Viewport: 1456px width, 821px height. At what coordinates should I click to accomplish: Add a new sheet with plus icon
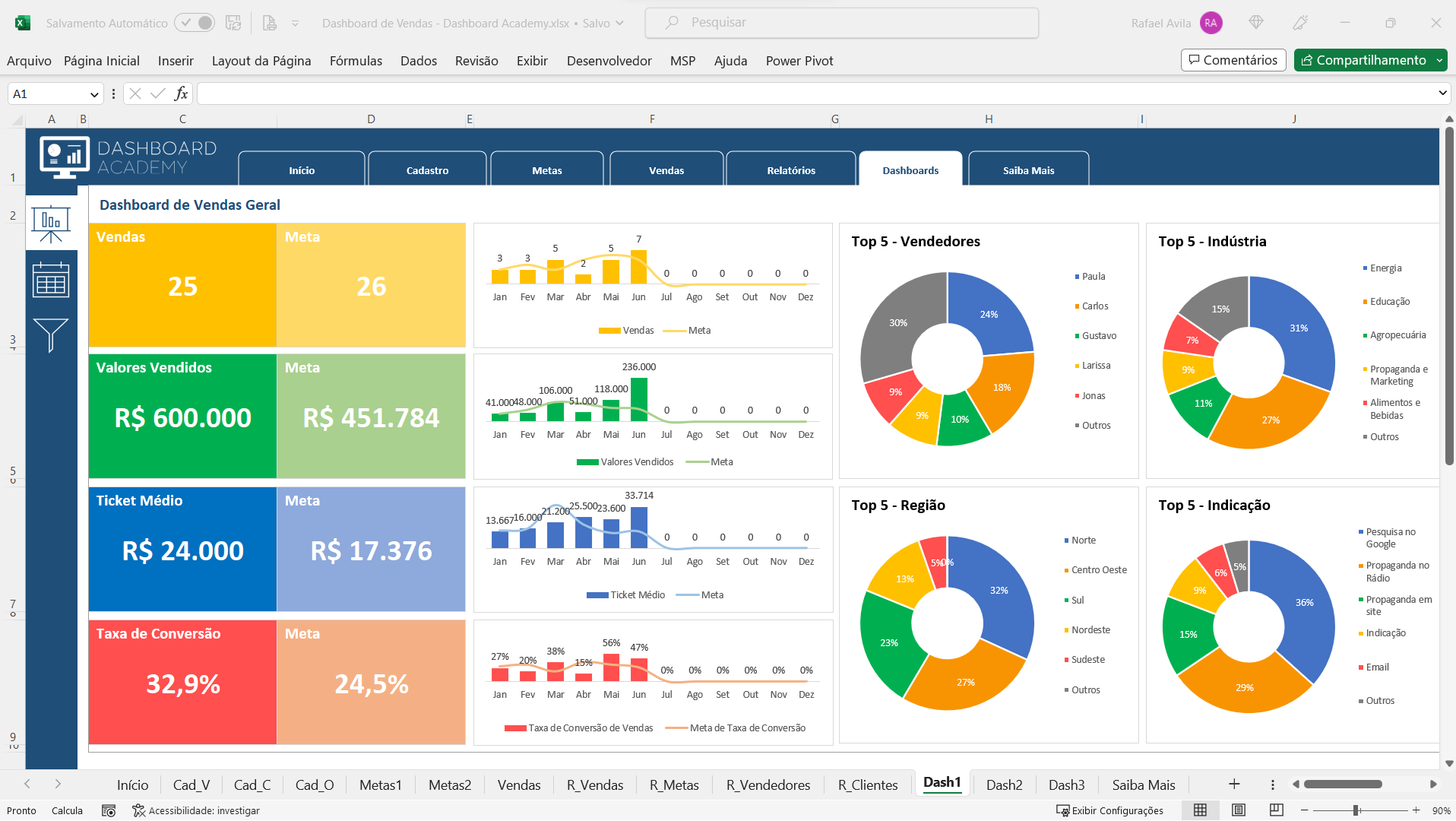coord(1234,784)
